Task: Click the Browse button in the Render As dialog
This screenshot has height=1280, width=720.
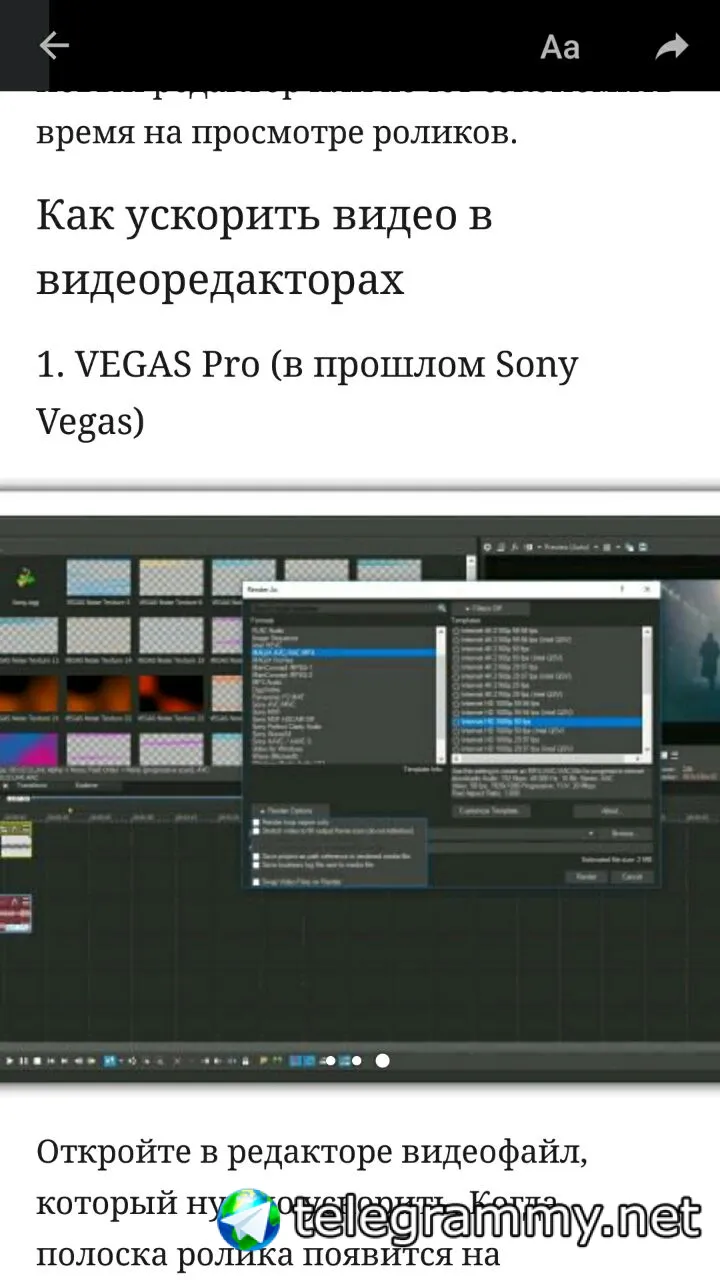Action: [x=622, y=833]
